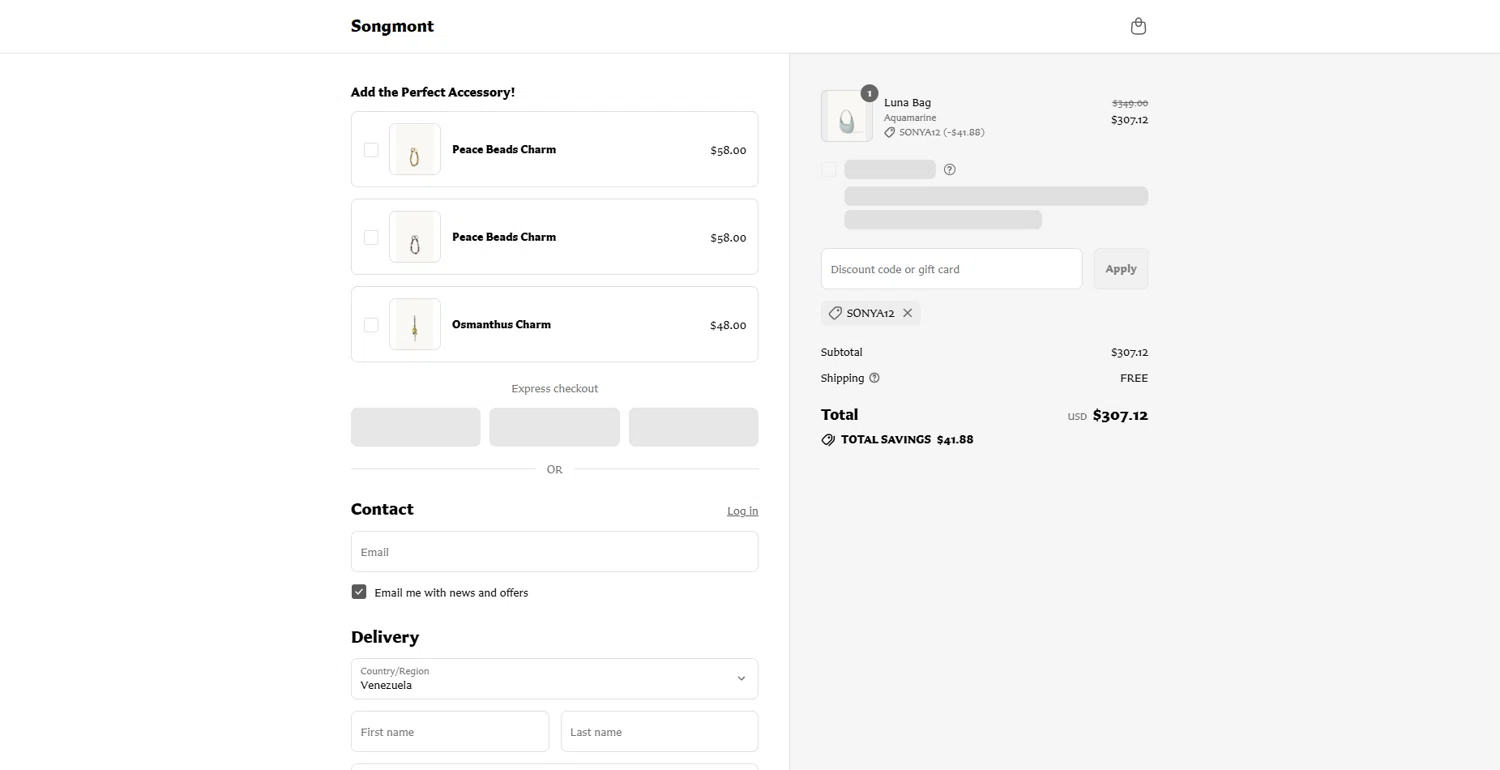Focus the Email input field
Image resolution: width=1500 pixels, height=770 pixels.
[554, 552]
